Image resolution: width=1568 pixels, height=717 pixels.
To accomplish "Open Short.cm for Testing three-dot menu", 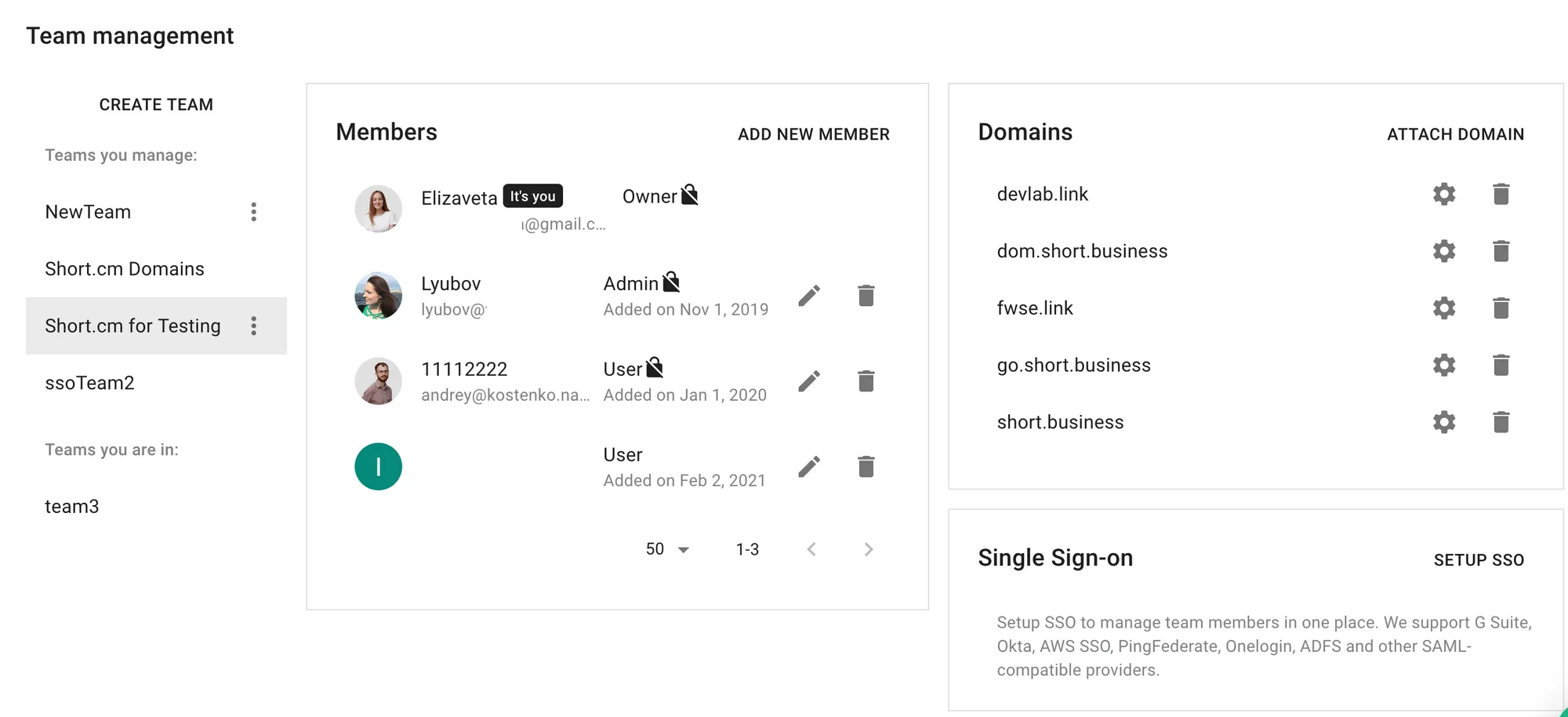I will click(x=253, y=326).
